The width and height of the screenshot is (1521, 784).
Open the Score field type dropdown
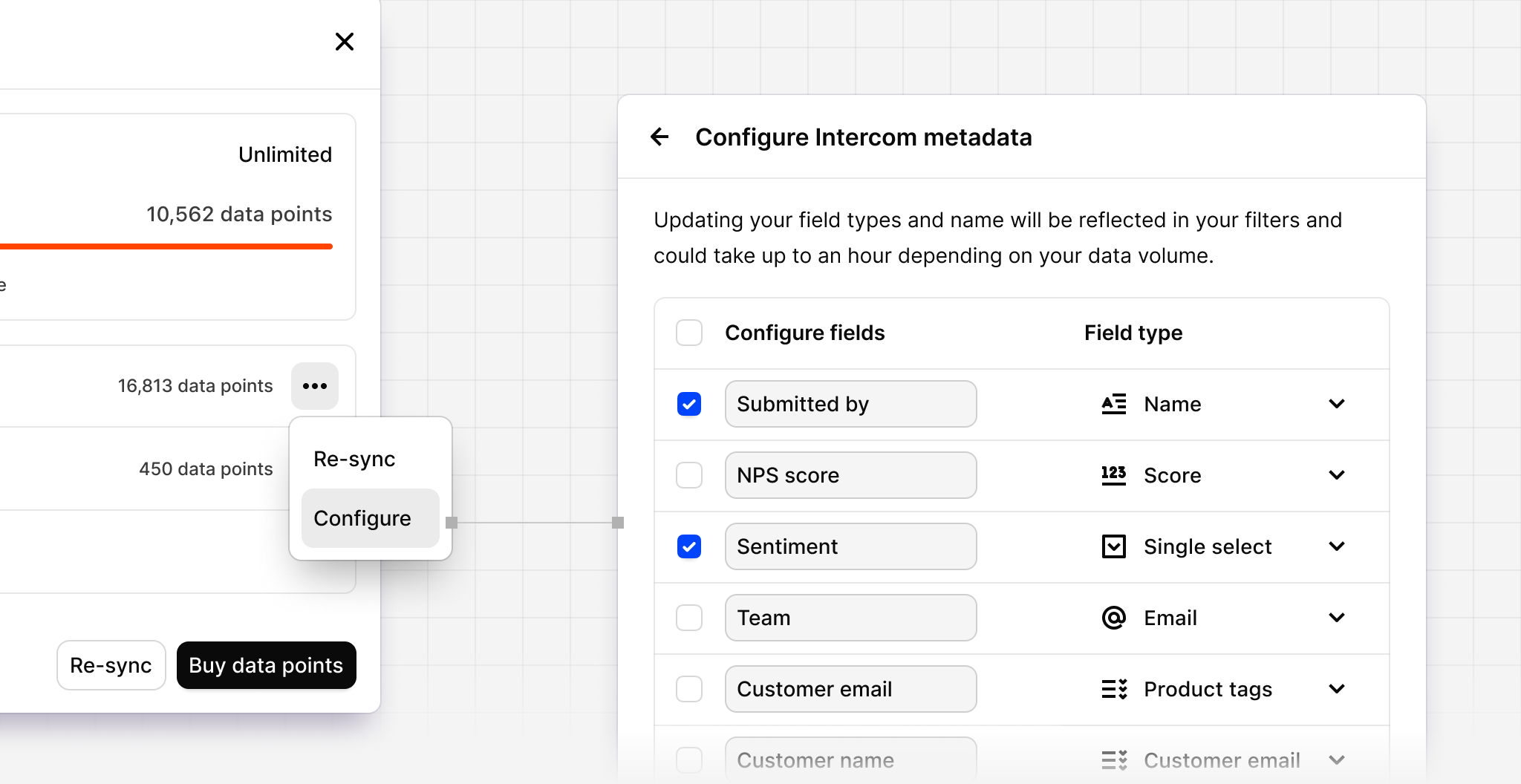(x=1338, y=475)
